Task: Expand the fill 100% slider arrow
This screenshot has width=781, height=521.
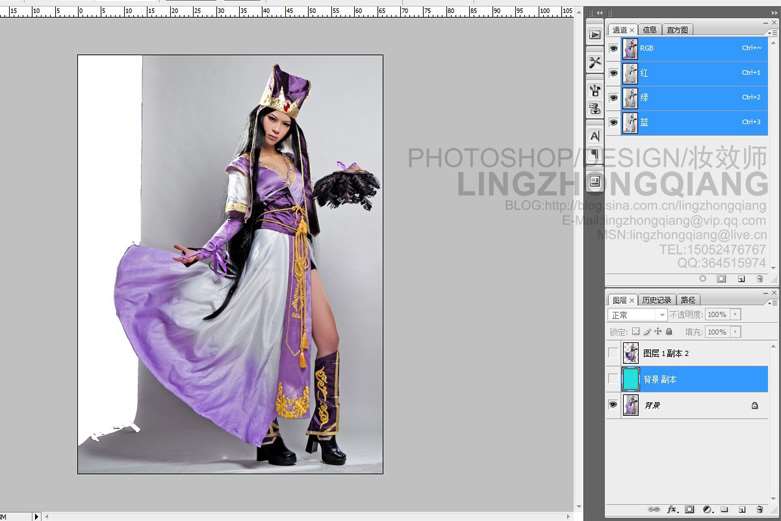Action: pos(735,332)
